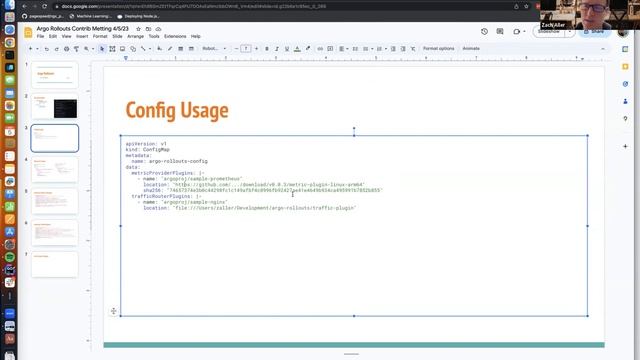Image resolution: width=640 pixels, height=360 pixels.
Task: Click the print icon
Action: (x=67, y=49)
